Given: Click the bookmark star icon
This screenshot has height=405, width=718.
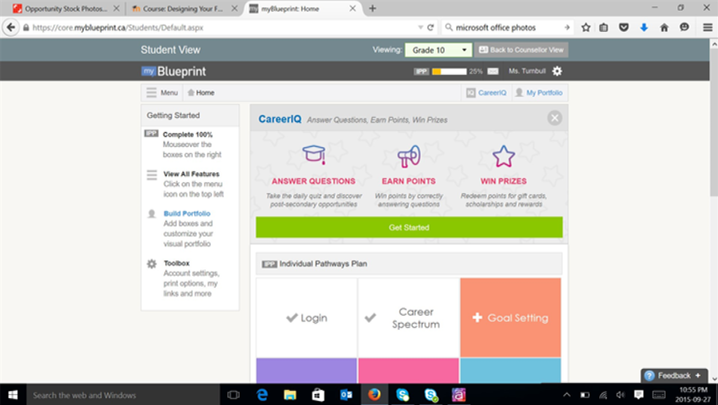Looking at the screenshot, I should click(586, 27).
